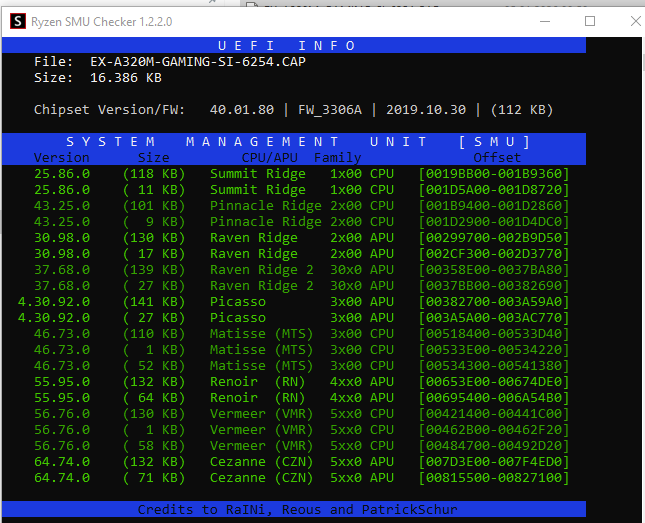Click offset [003A5A00-003AC770]

494,318
